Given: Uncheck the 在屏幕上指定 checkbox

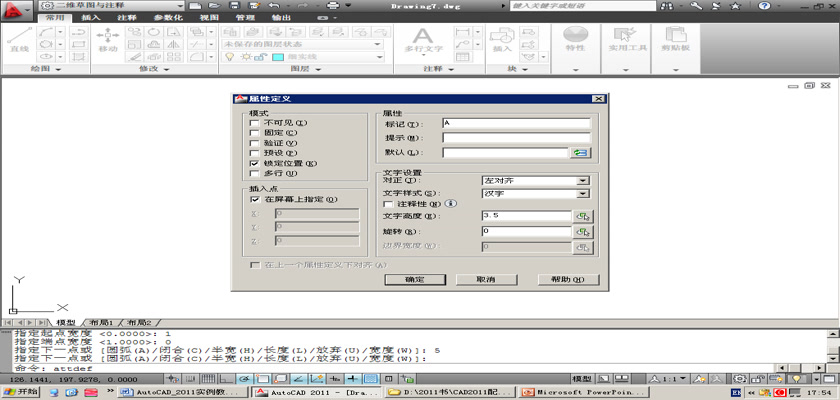Looking at the screenshot, I should pyautogui.click(x=254, y=199).
